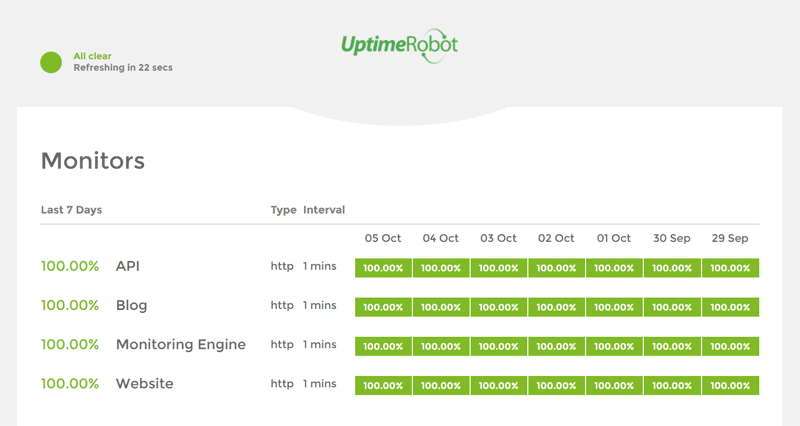This screenshot has height=426, width=800.
Task: Click the Interval column header
Action: (324, 210)
